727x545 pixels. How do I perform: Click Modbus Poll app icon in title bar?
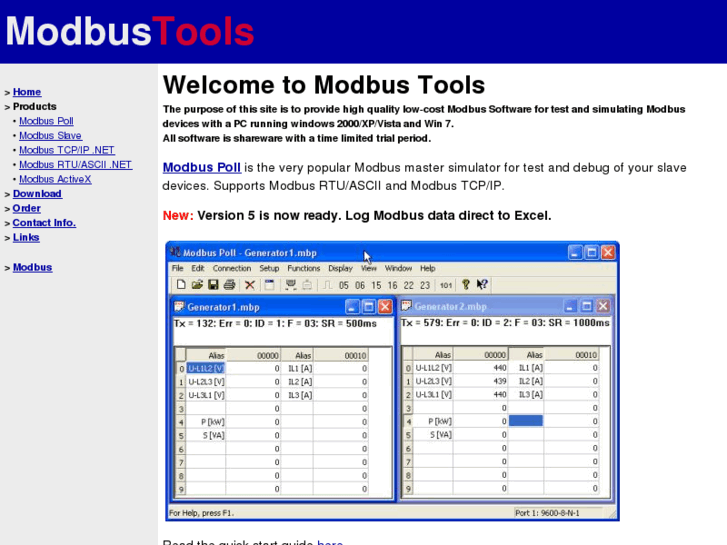[175, 252]
